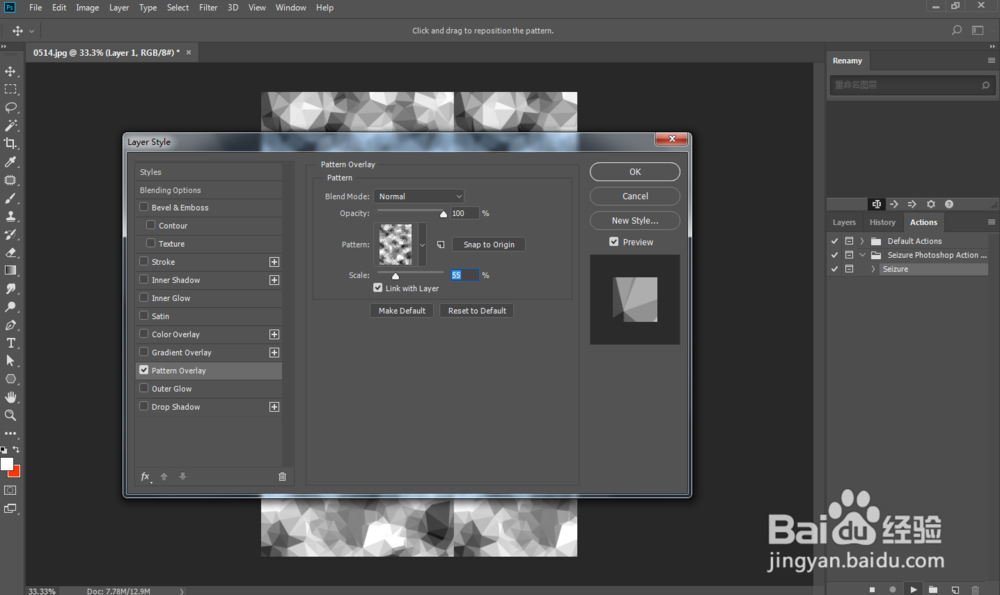Click the Scale percentage input field

point(464,275)
